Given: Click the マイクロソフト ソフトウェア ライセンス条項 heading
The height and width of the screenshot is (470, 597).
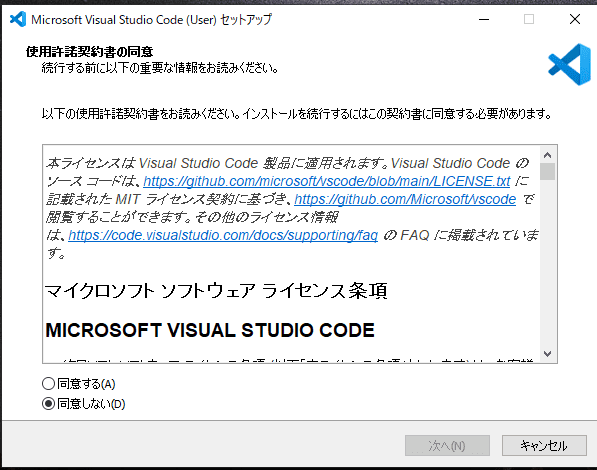Looking at the screenshot, I should point(216,291).
